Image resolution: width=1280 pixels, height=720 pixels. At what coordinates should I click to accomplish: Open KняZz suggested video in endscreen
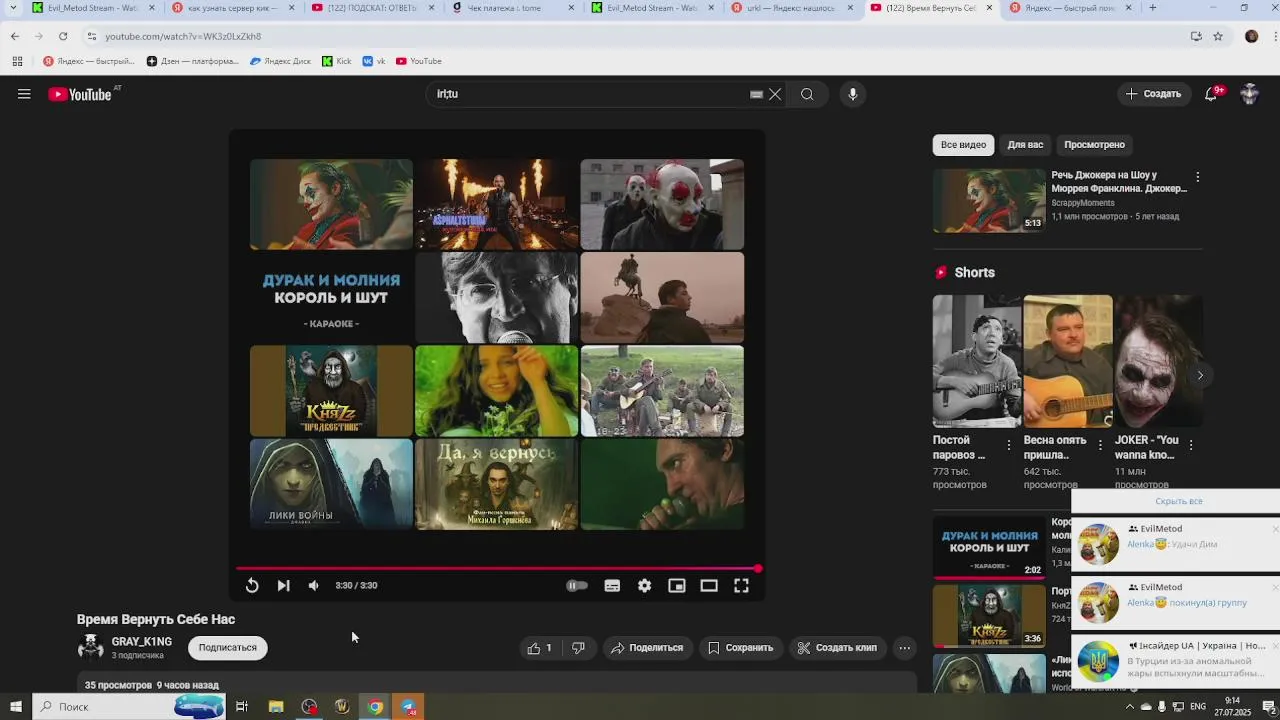pyautogui.click(x=331, y=391)
